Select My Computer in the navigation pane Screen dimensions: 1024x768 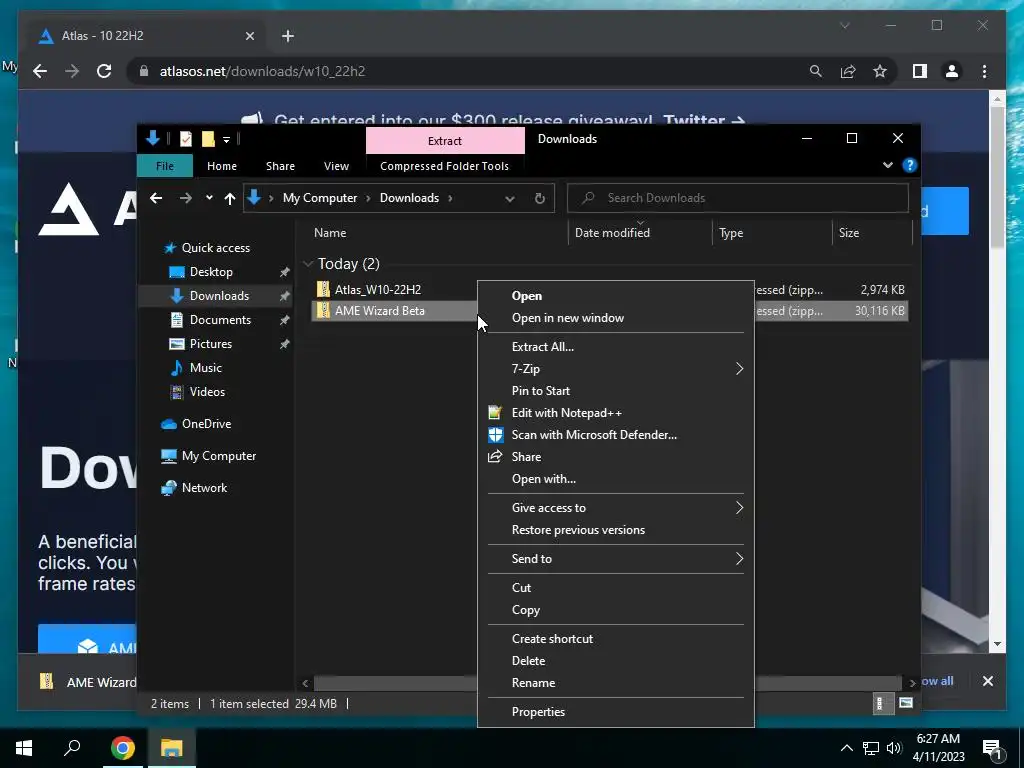pos(219,456)
